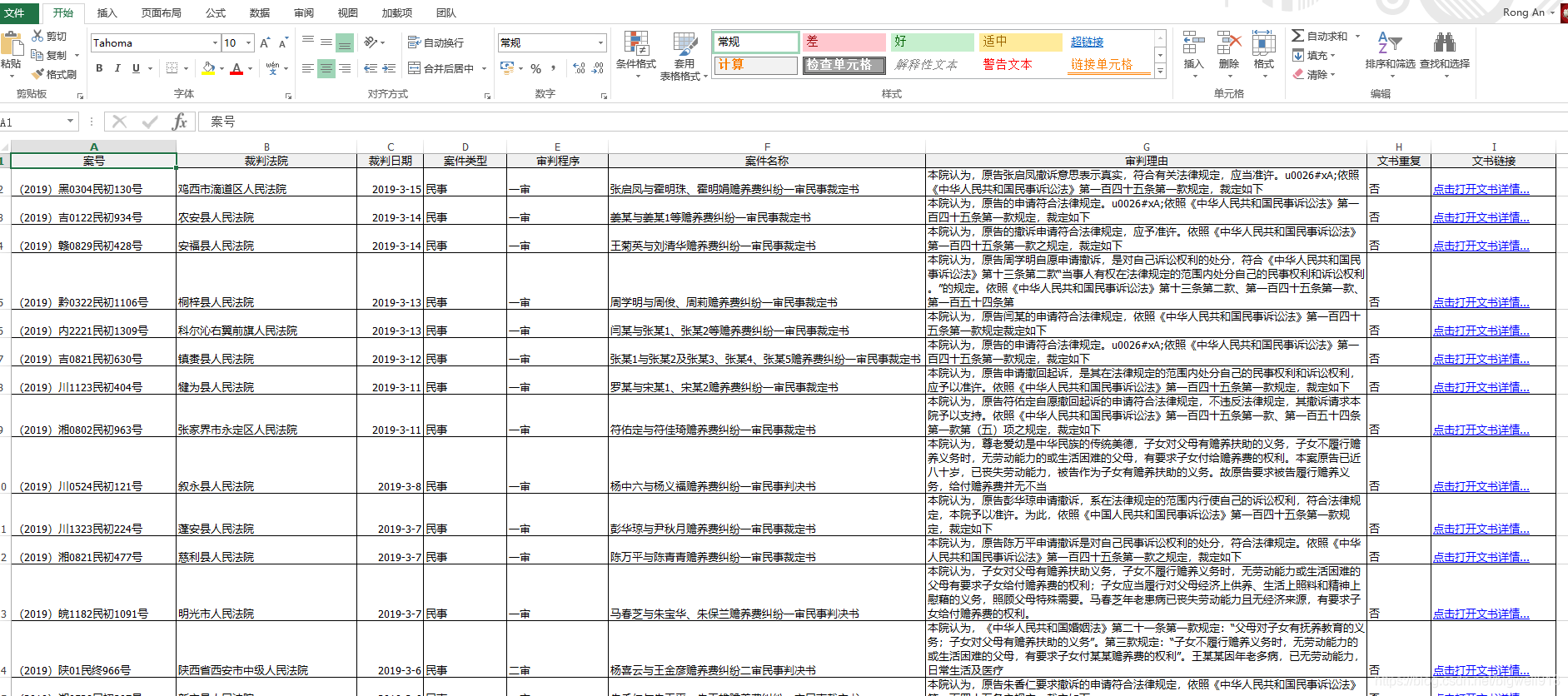This screenshot has height=696, width=1568.
Task: Click Merge and Center (合并后居中)
Action: (441, 68)
